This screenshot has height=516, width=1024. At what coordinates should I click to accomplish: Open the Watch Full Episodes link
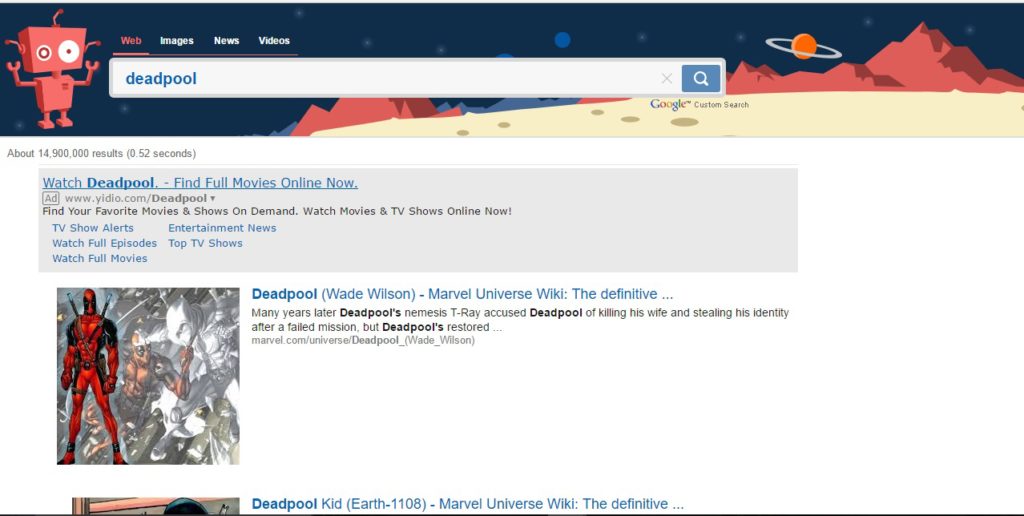(105, 243)
